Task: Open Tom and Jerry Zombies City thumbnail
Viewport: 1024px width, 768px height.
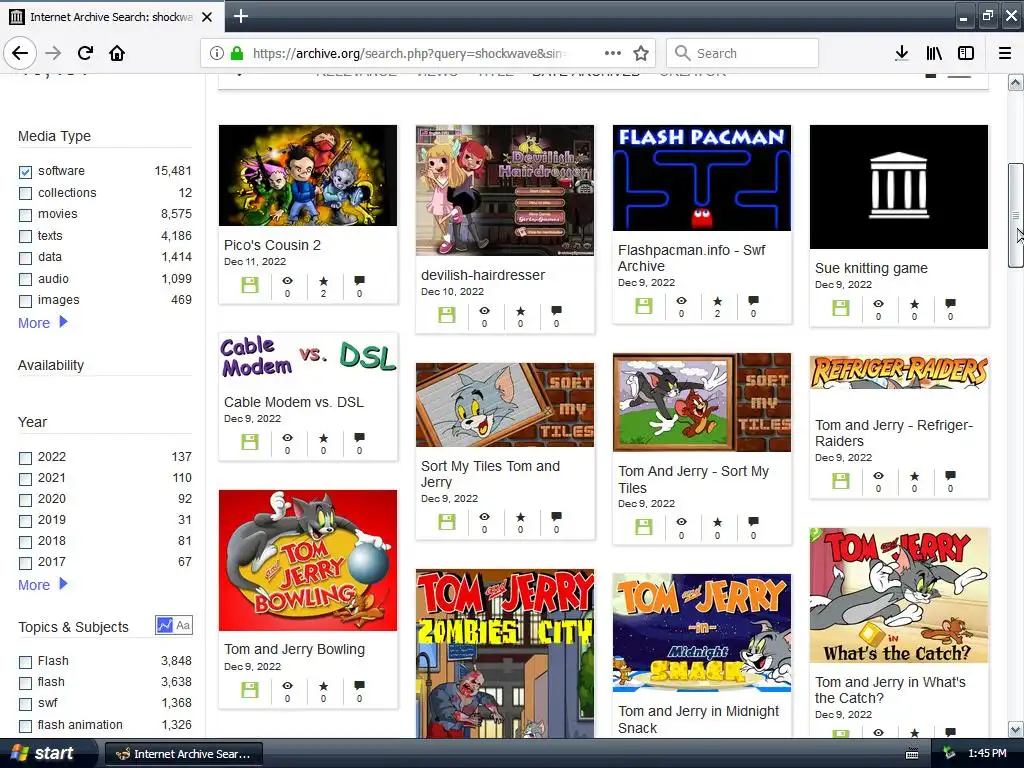Action: (505, 653)
